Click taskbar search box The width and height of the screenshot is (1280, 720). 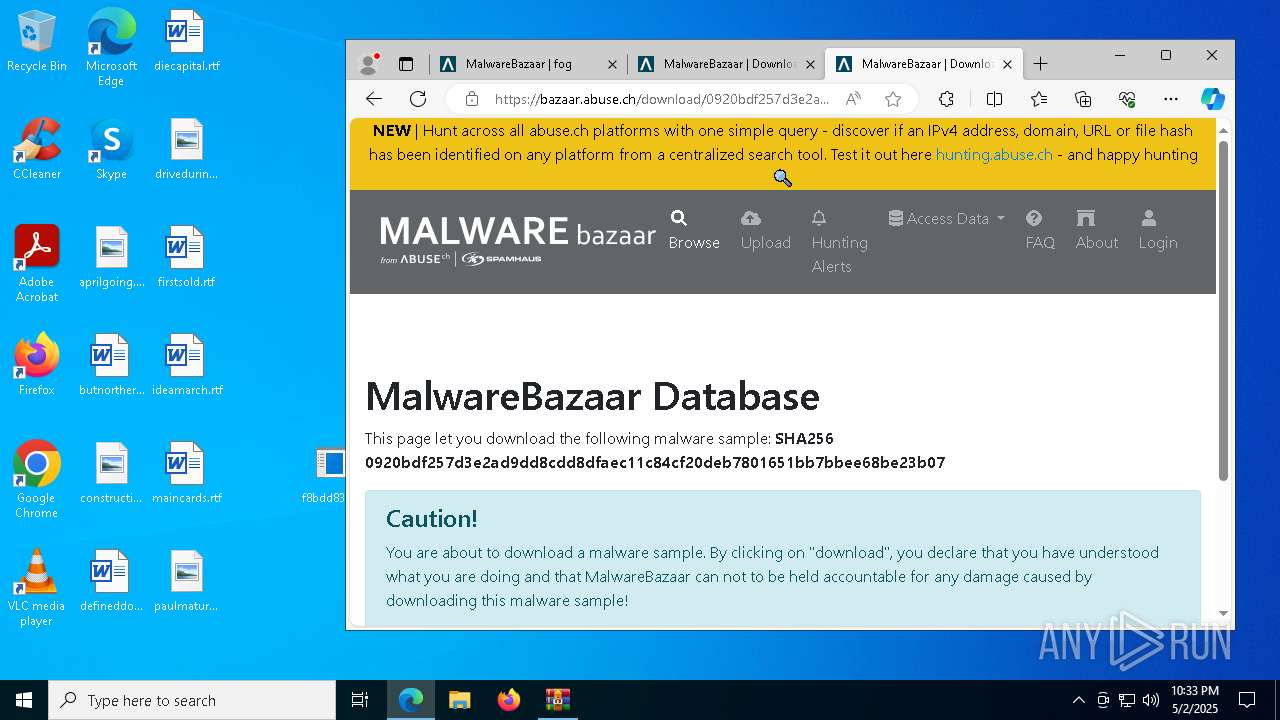(192, 700)
